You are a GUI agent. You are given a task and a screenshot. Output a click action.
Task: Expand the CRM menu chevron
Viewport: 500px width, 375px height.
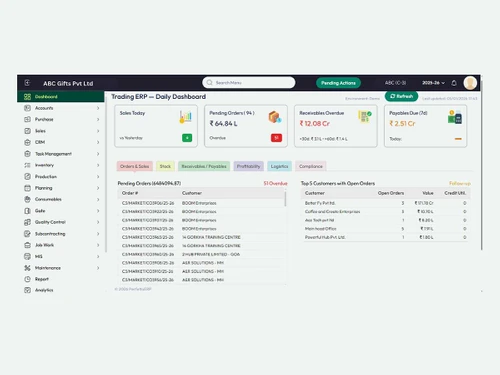point(98,142)
